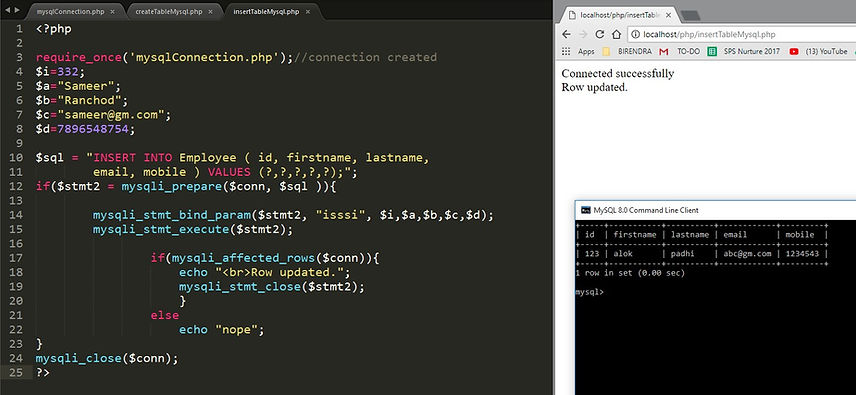Close the mysqlConnection.php editor tab
The width and height of the screenshot is (856, 395).
[112, 11]
